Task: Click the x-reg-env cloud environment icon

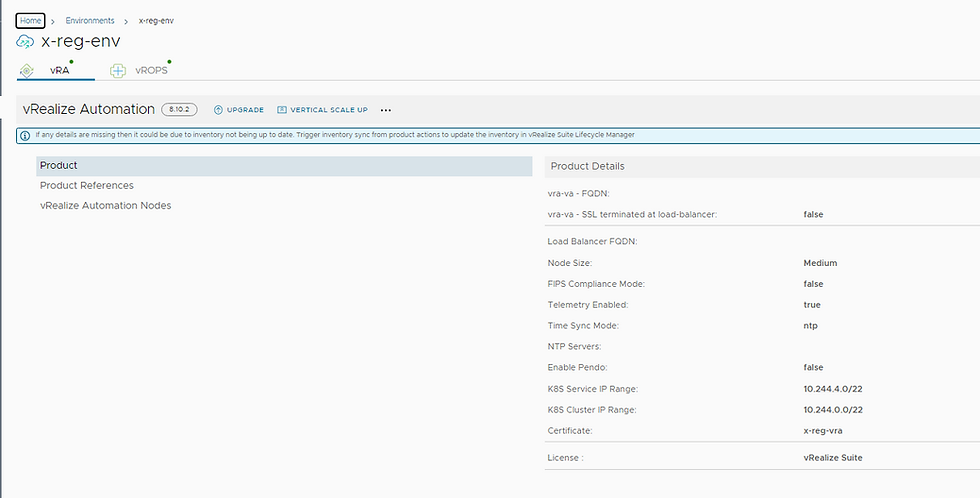Action: (x=25, y=42)
